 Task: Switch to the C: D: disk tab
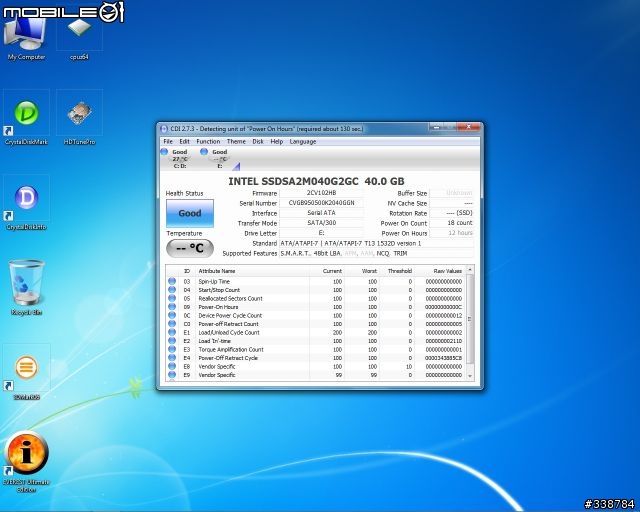click(x=176, y=158)
